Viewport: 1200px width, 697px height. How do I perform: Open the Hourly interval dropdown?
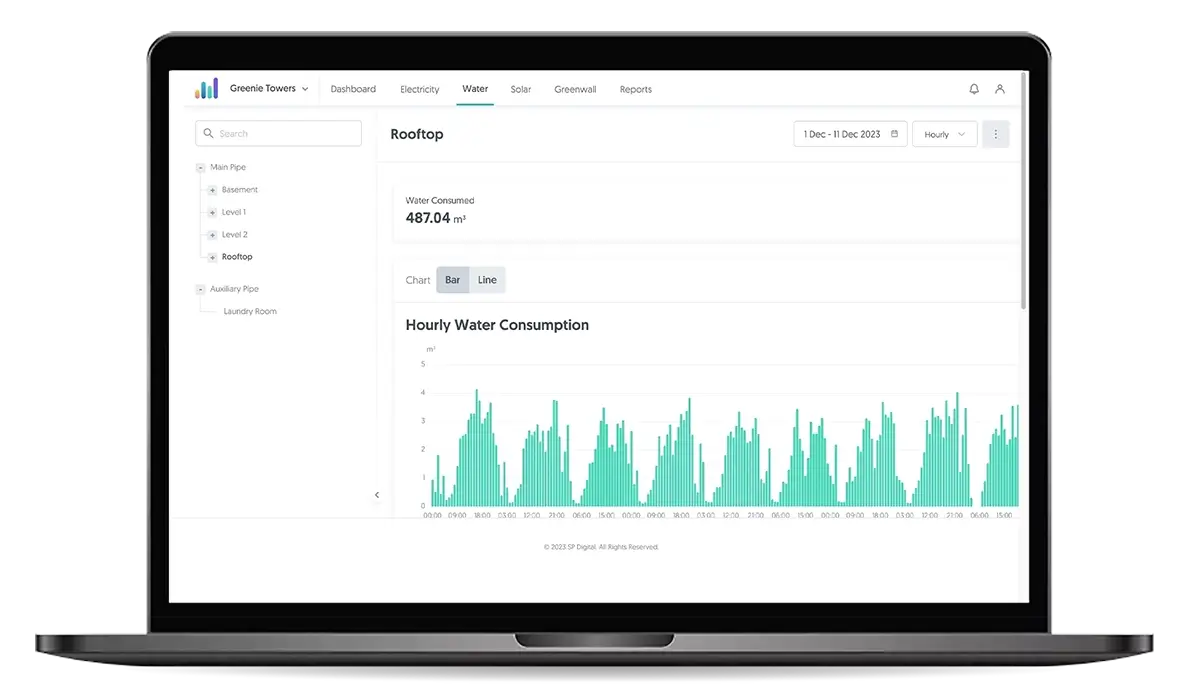click(x=944, y=133)
